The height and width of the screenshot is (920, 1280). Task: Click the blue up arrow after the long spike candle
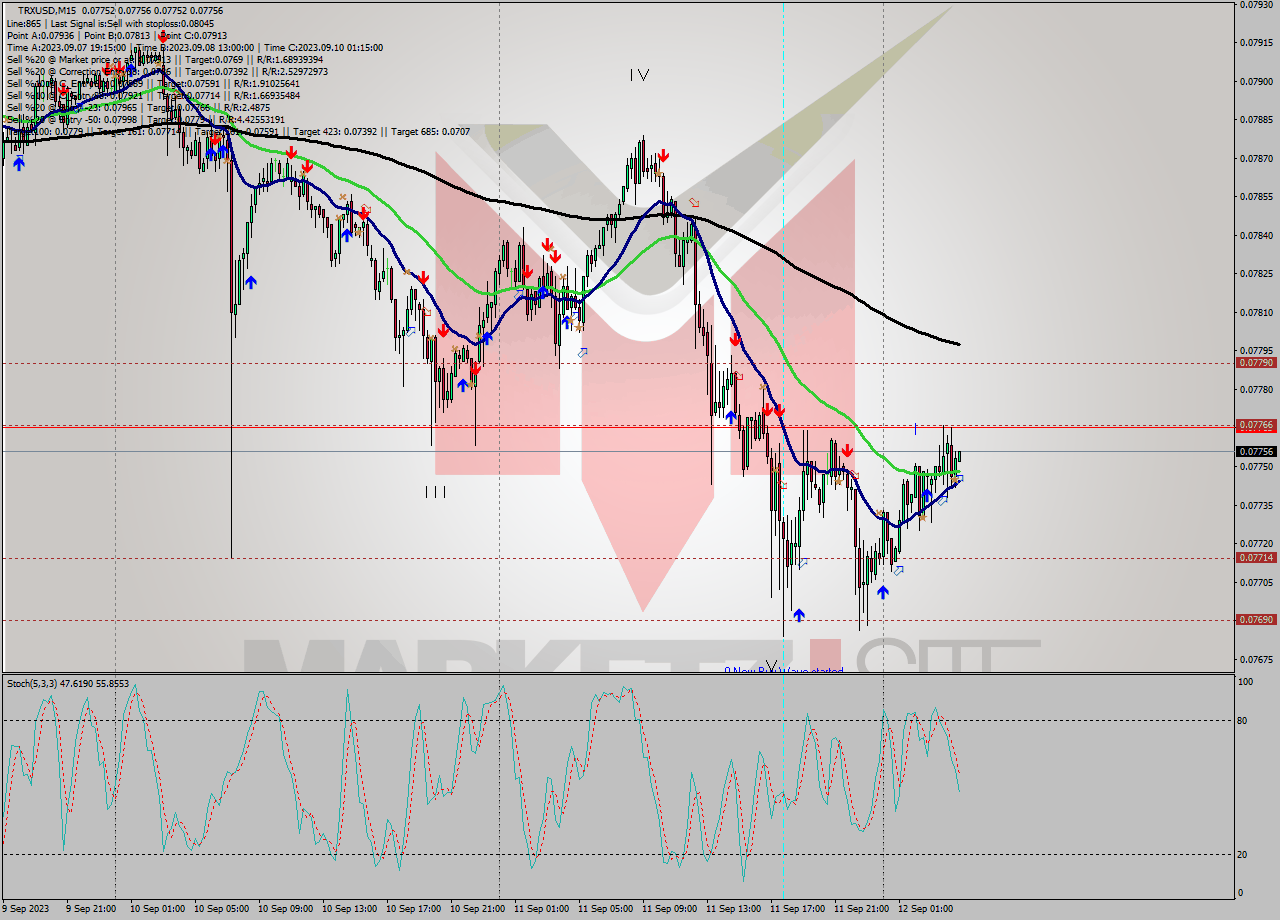click(250, 282)
